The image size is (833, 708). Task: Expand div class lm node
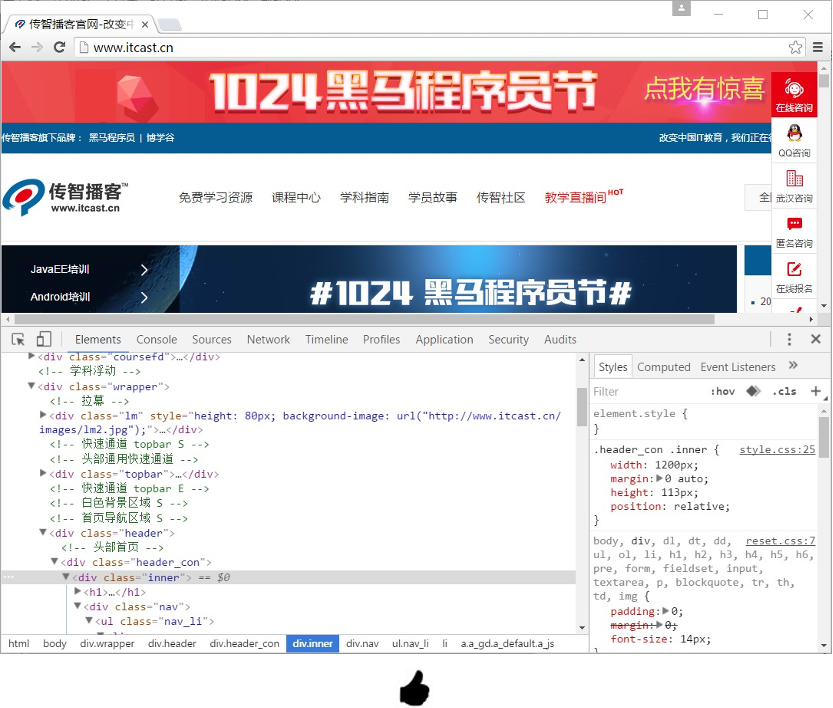(x=43, y=415)
